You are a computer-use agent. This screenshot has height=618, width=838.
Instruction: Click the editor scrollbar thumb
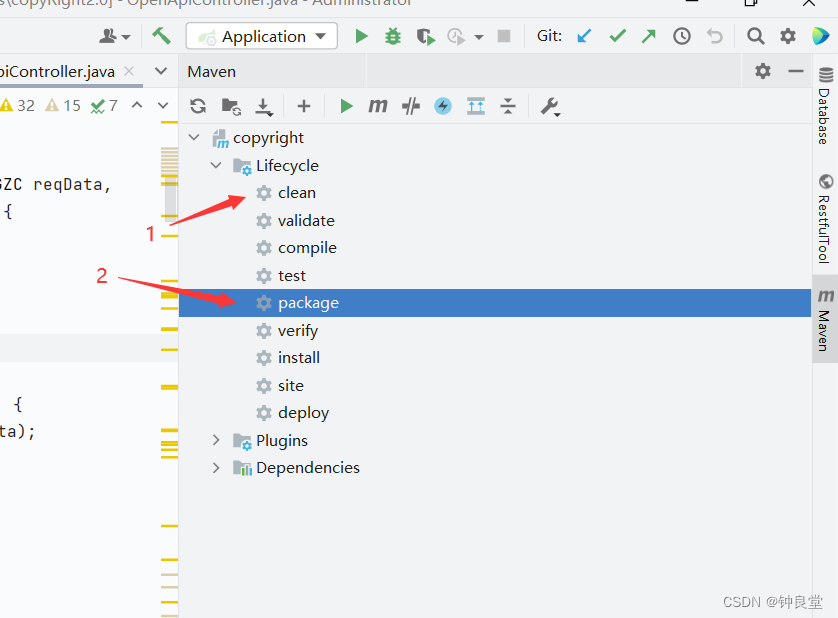tap(170, 199)
